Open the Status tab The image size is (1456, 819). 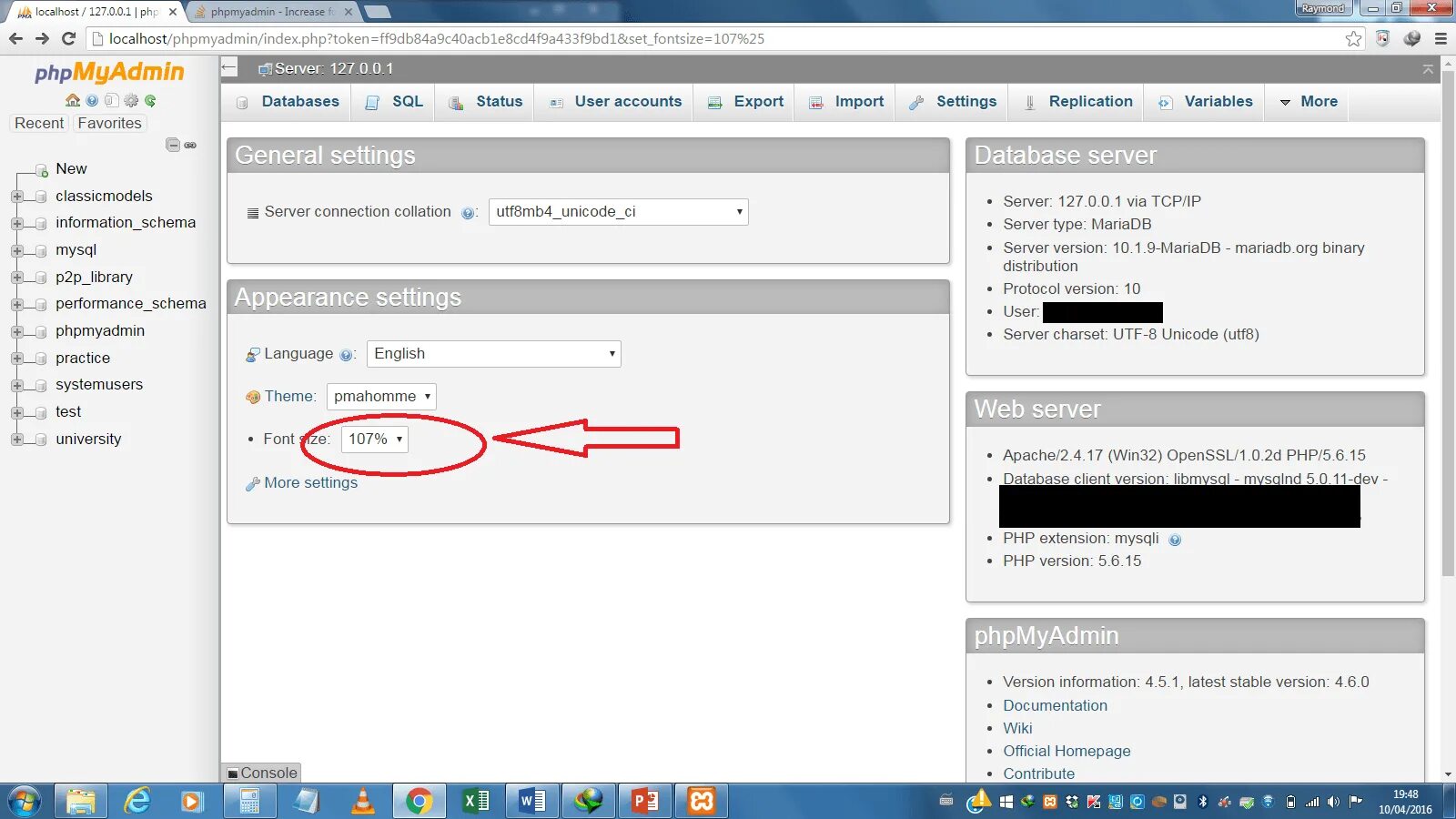[x=486, y=102]
